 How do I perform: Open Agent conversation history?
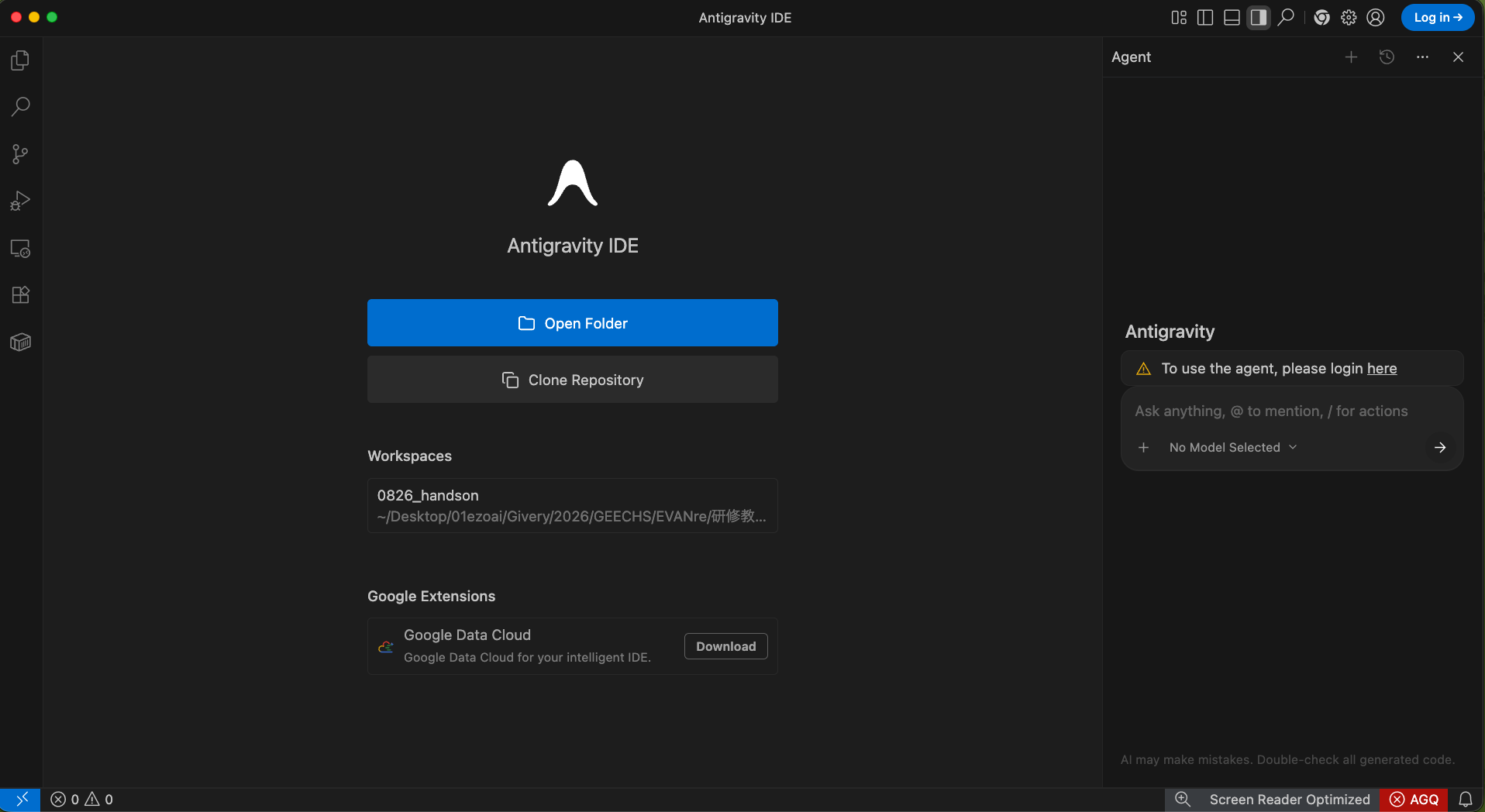pyautogui.click(x=1387, y=57)
